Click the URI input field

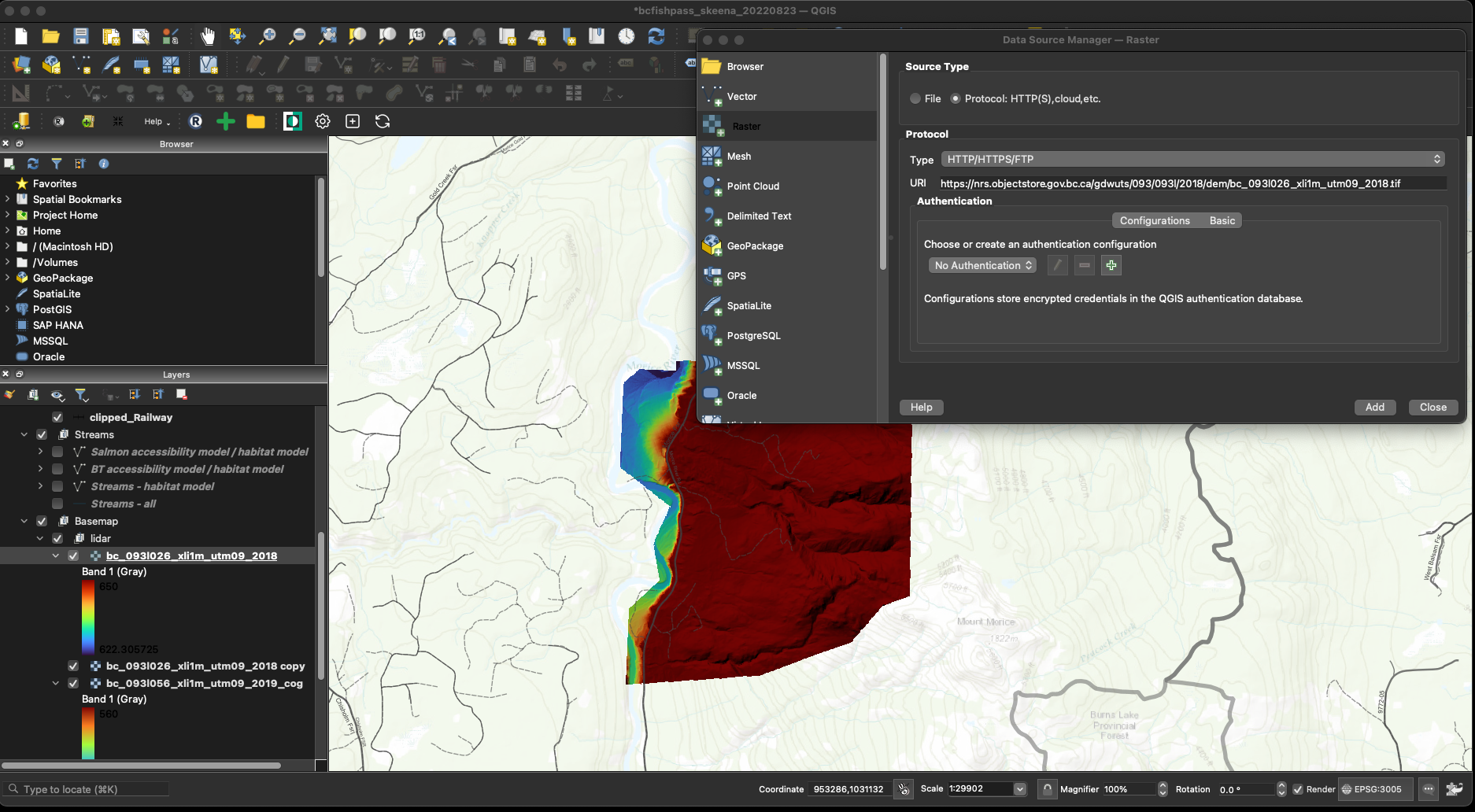tap(1192, 183)
